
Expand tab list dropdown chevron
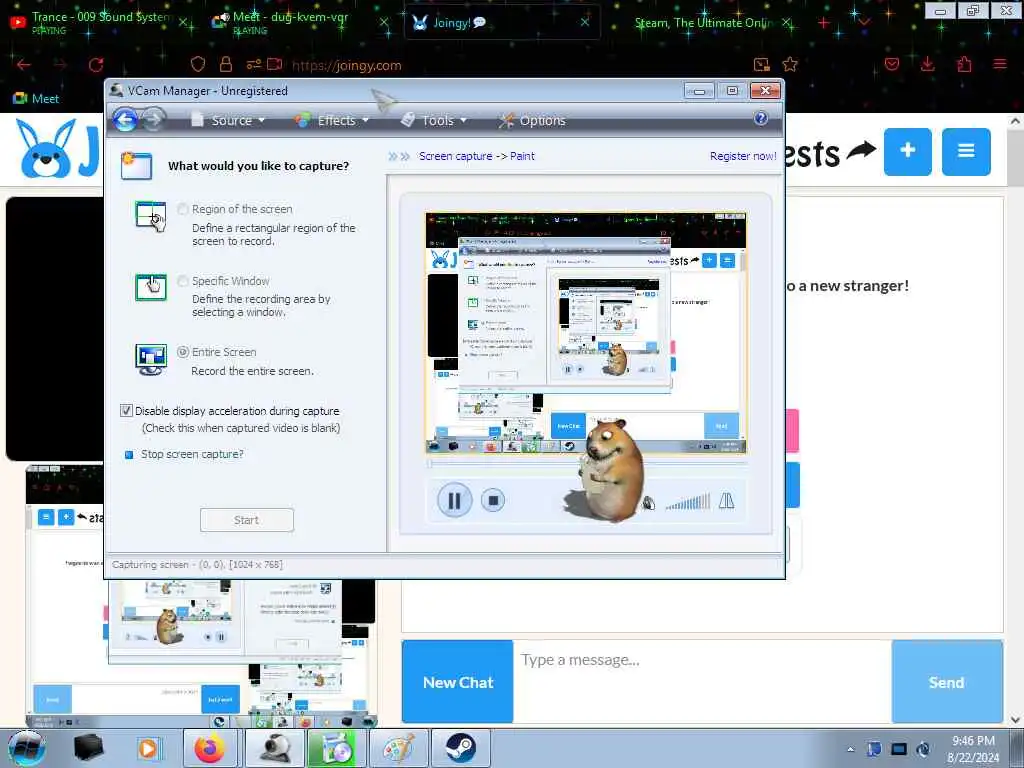tap(864, 23)
